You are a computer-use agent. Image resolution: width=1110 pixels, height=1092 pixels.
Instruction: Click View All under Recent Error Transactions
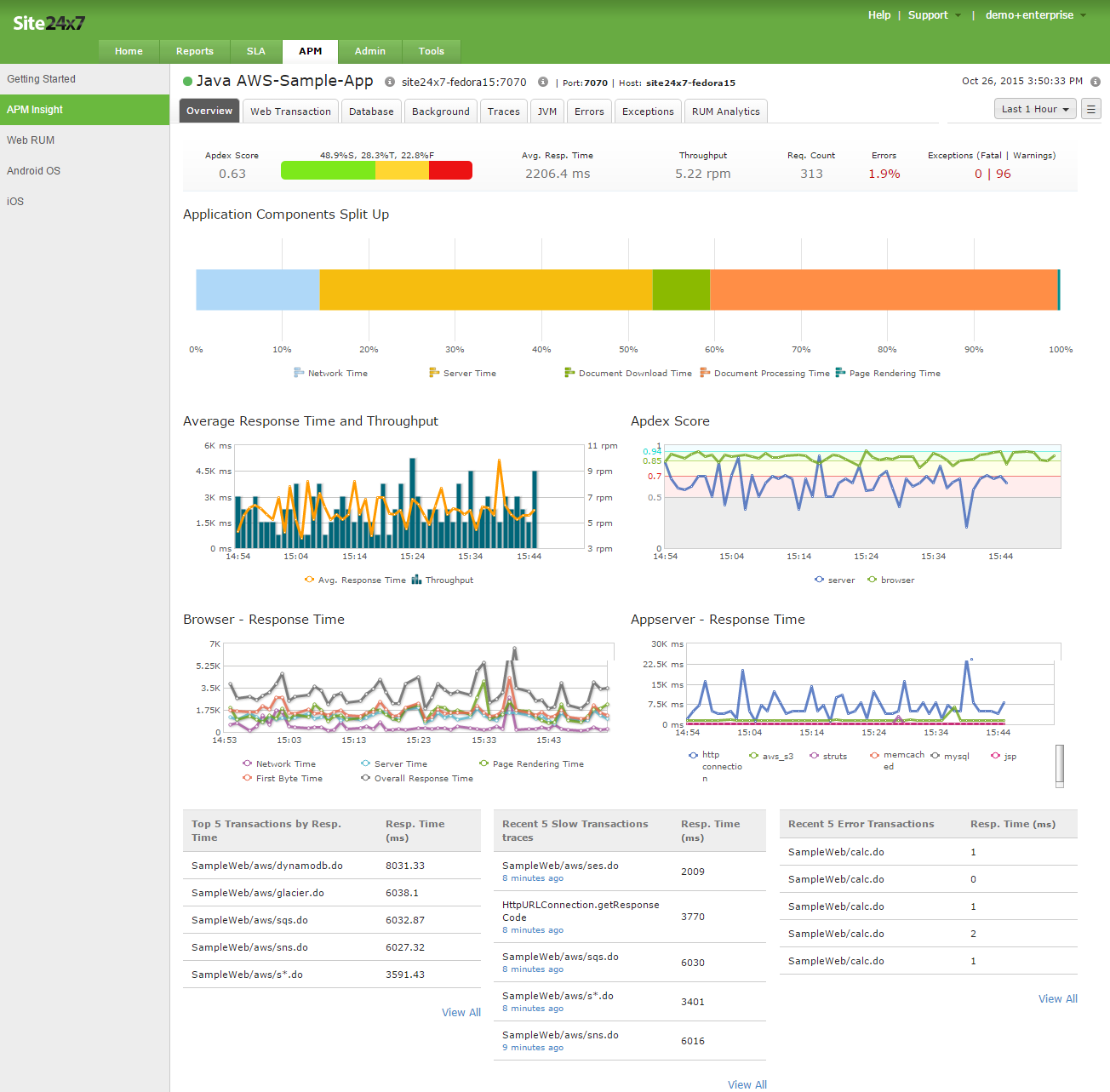coord(1057,998)
